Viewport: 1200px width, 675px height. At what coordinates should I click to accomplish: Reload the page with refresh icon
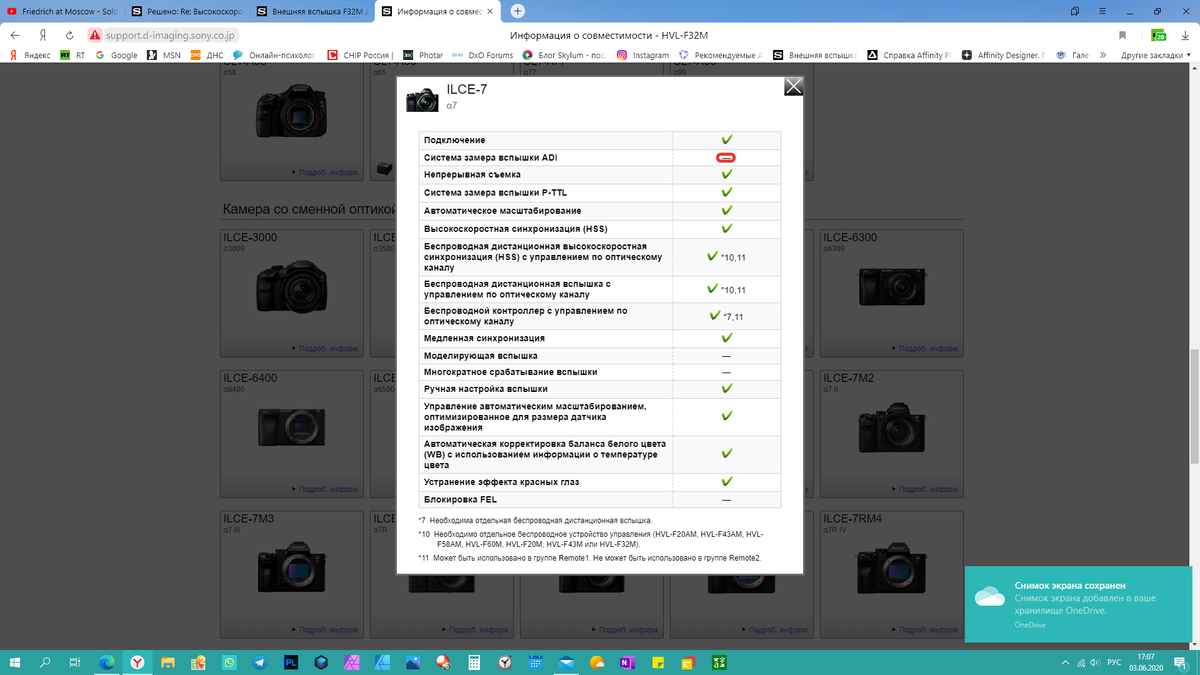(x=71, y=35)
